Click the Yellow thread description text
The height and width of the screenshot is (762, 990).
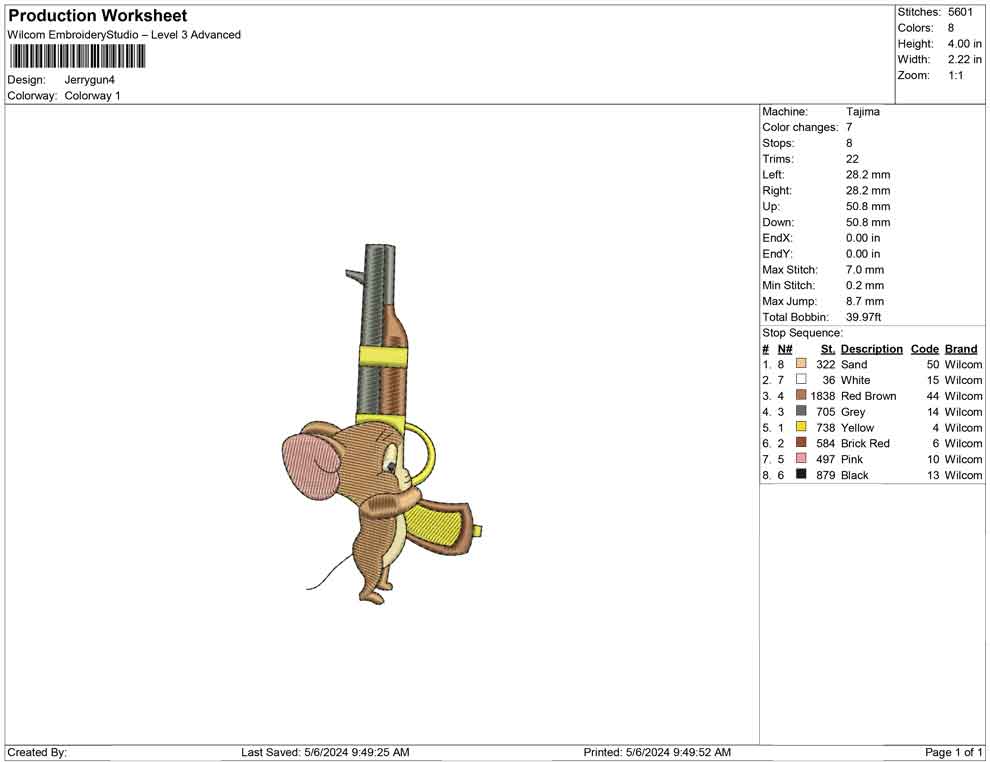point(857,427)
